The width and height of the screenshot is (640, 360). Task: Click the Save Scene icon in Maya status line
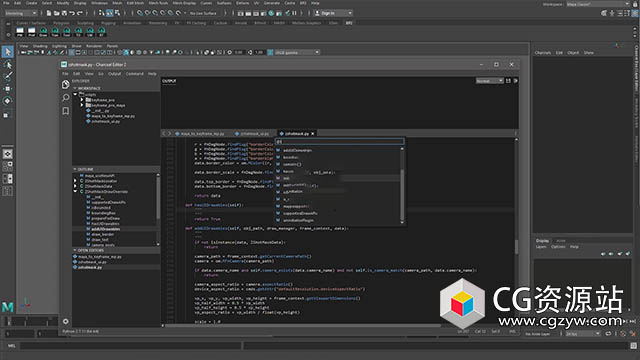coord(64,13)
